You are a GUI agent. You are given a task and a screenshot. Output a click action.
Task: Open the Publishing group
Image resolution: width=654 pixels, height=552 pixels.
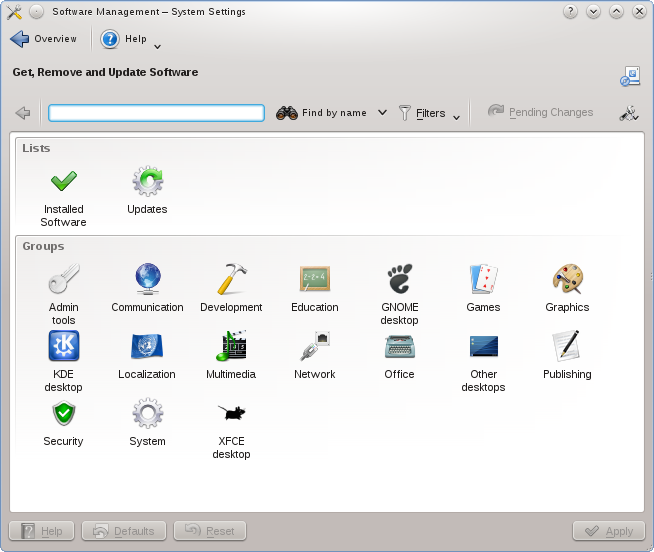[x=567, y=355]
